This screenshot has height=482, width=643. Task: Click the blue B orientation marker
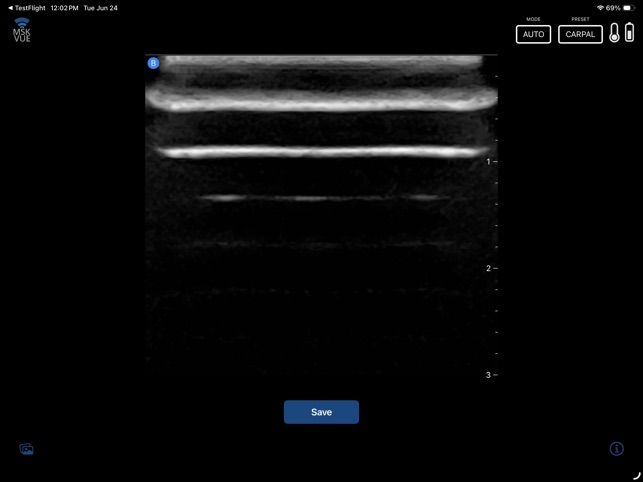(x=153, y=63)
